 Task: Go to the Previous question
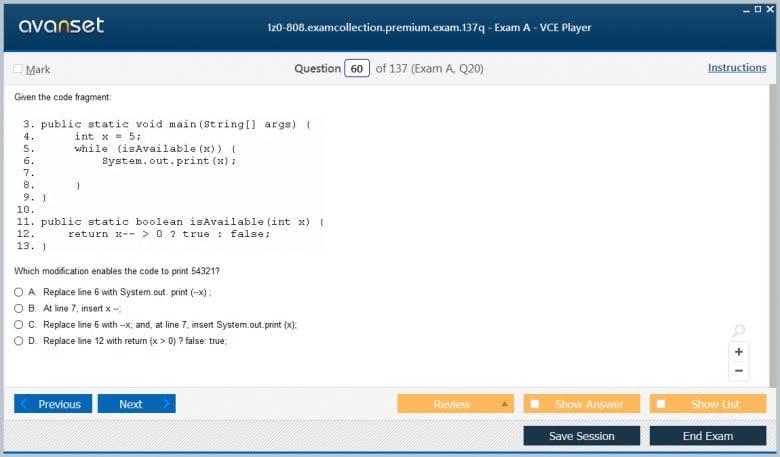(53, 404)
